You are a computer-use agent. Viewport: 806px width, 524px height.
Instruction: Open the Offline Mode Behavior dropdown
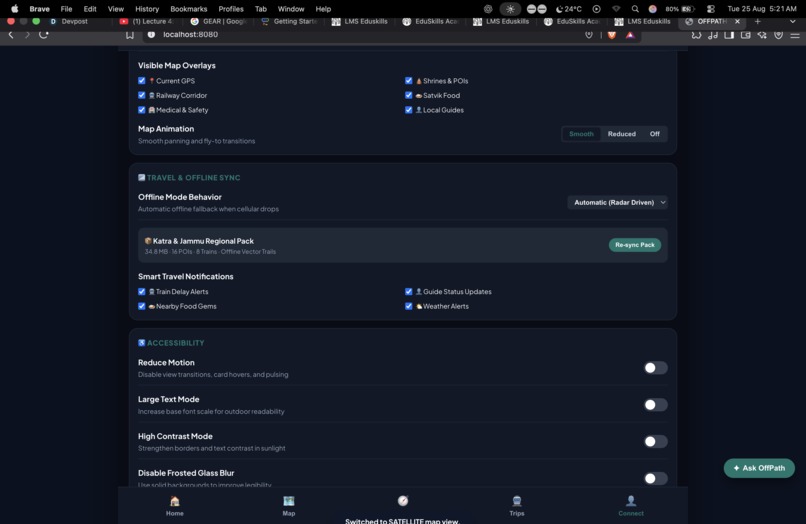[617, 203]
